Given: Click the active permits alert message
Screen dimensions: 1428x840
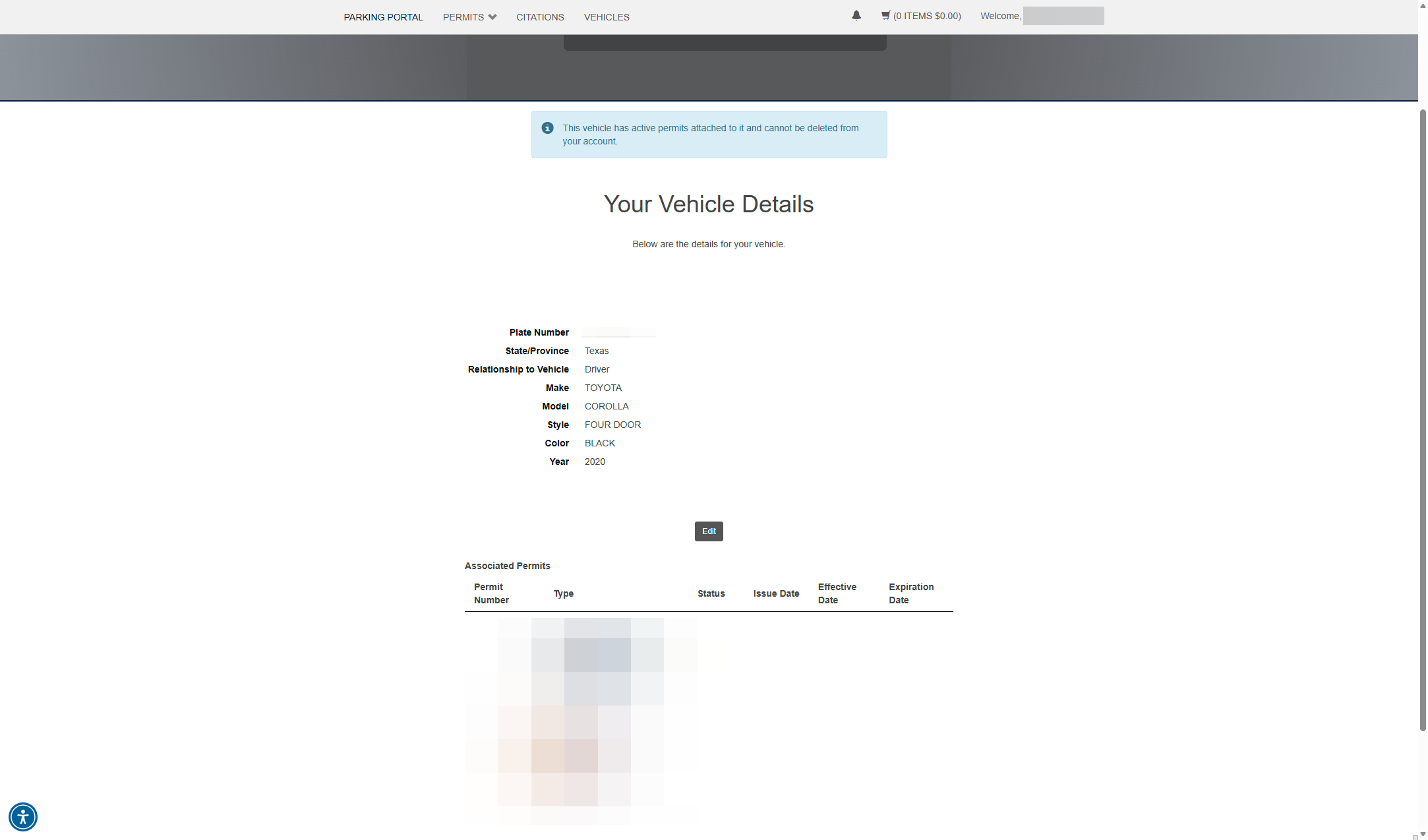Looking at the screenshot, I should tap(710, 135).
